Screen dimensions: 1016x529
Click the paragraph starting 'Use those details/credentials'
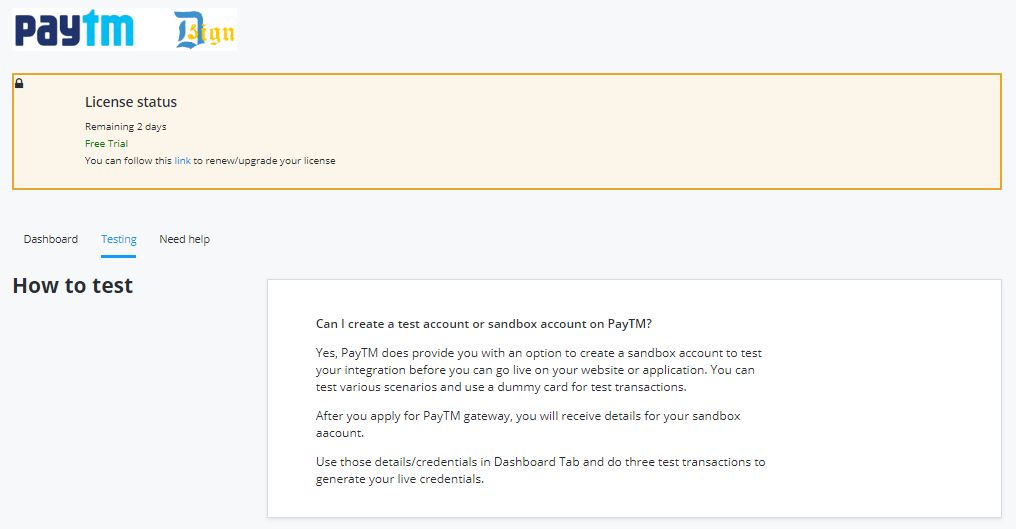[x=540, y=470]
